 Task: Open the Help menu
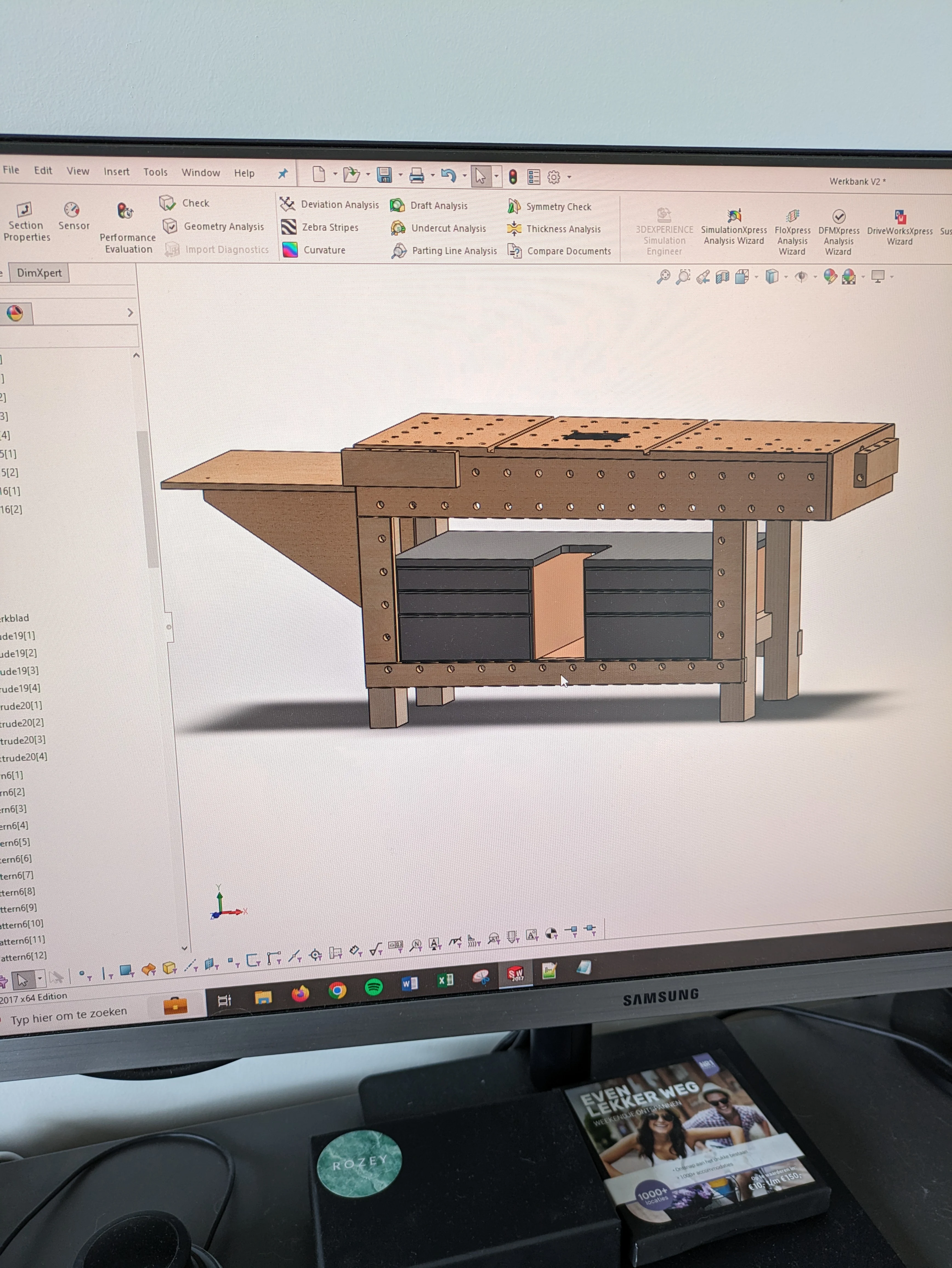244,173
